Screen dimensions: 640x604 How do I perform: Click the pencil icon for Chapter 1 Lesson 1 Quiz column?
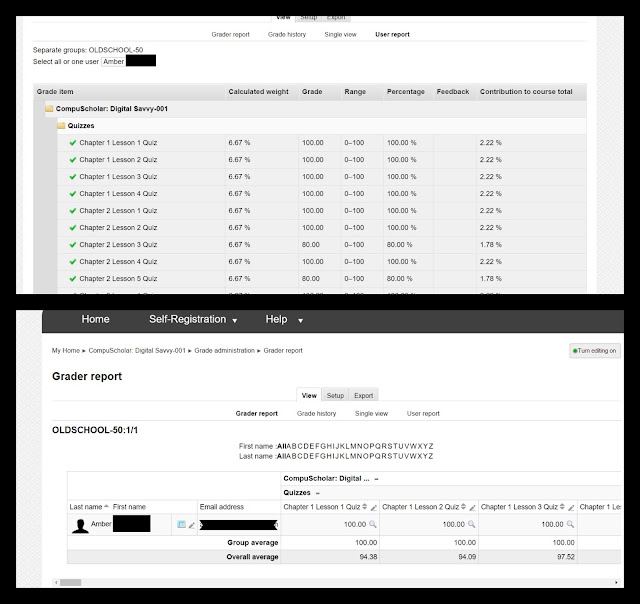[373, 508]
